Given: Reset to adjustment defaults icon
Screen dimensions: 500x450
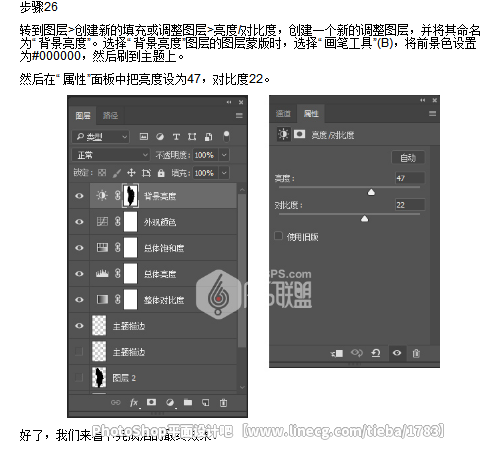Looking at the screenshot, I should pos(376,353).
